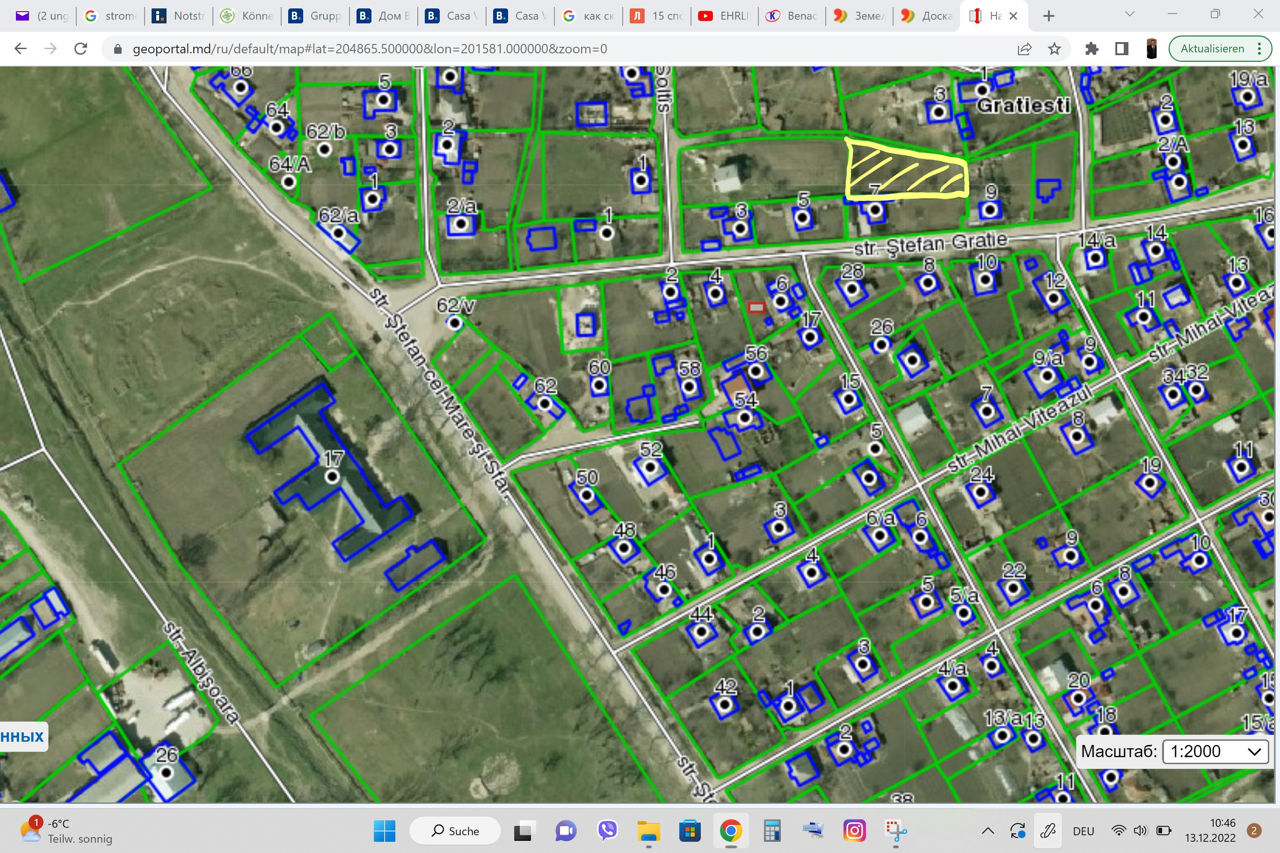The image size is (1280, 853).
Task: Toggle the browser side panel
Action: coord(1122,49)
